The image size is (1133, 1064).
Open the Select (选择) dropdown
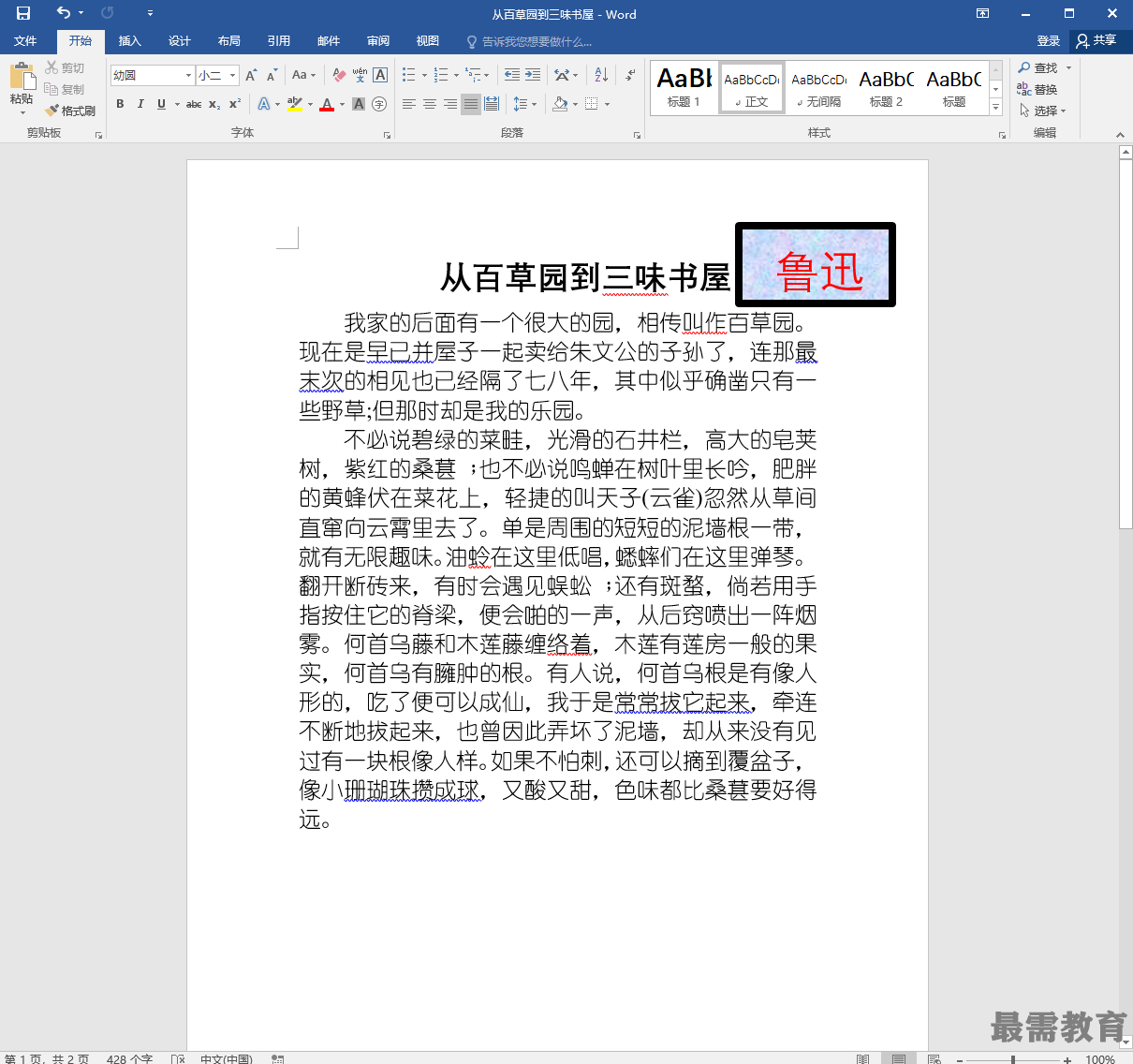point(1044,111)
